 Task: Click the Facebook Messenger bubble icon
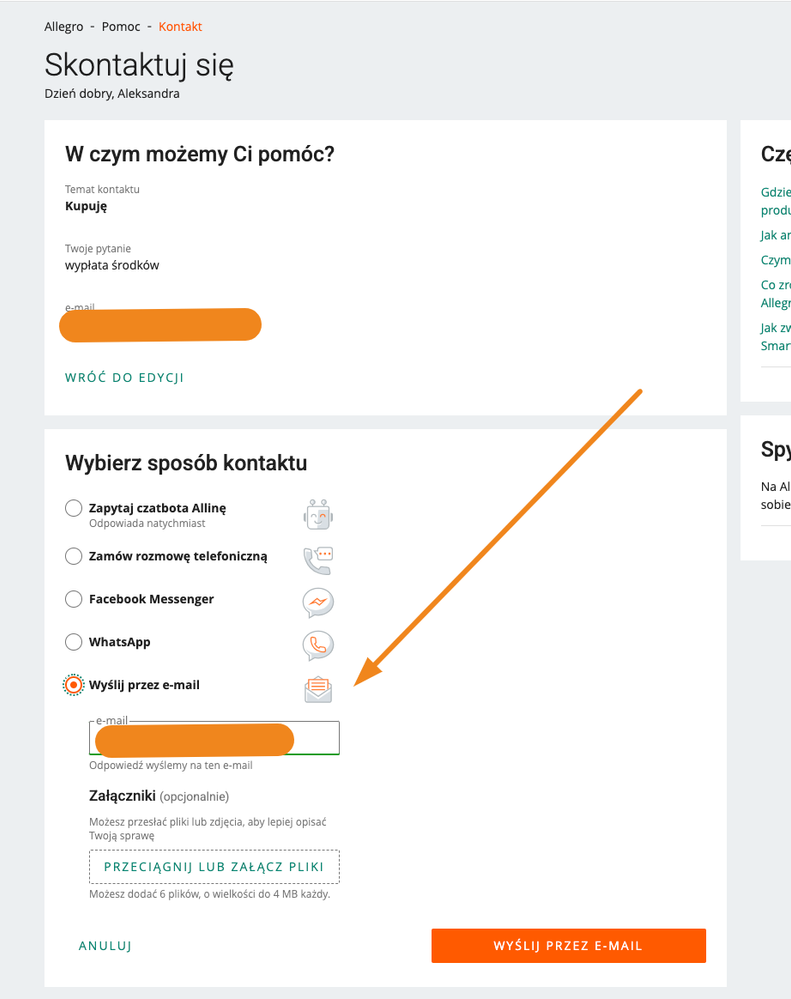(318, 603)
